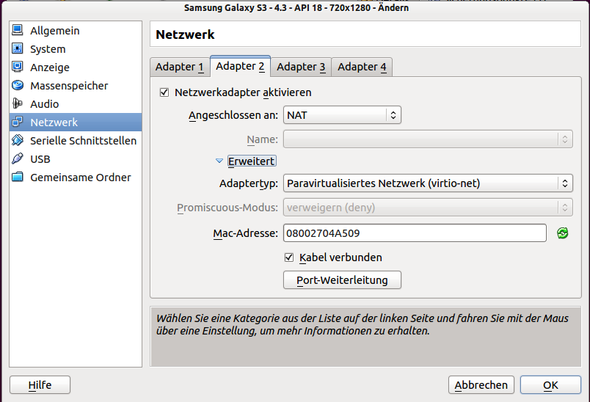Viewport: 590px width, 402px height.
Task: Click the Allgemein monitor icon
Action: coord(17,30)
